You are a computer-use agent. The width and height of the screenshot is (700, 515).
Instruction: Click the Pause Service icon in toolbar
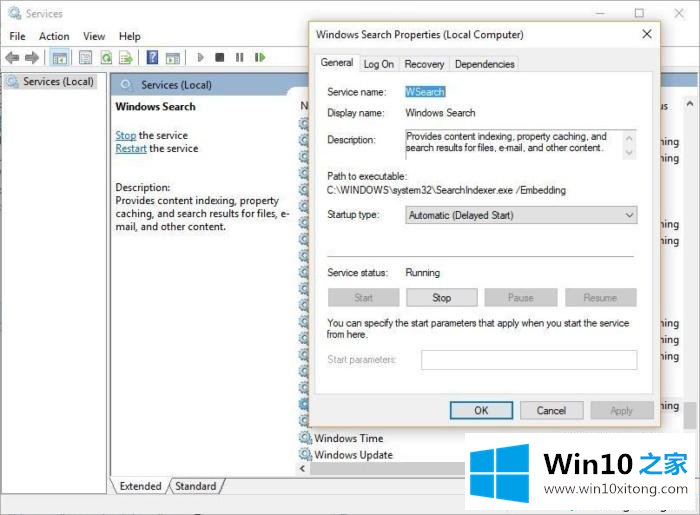click(x=240, y=57)
